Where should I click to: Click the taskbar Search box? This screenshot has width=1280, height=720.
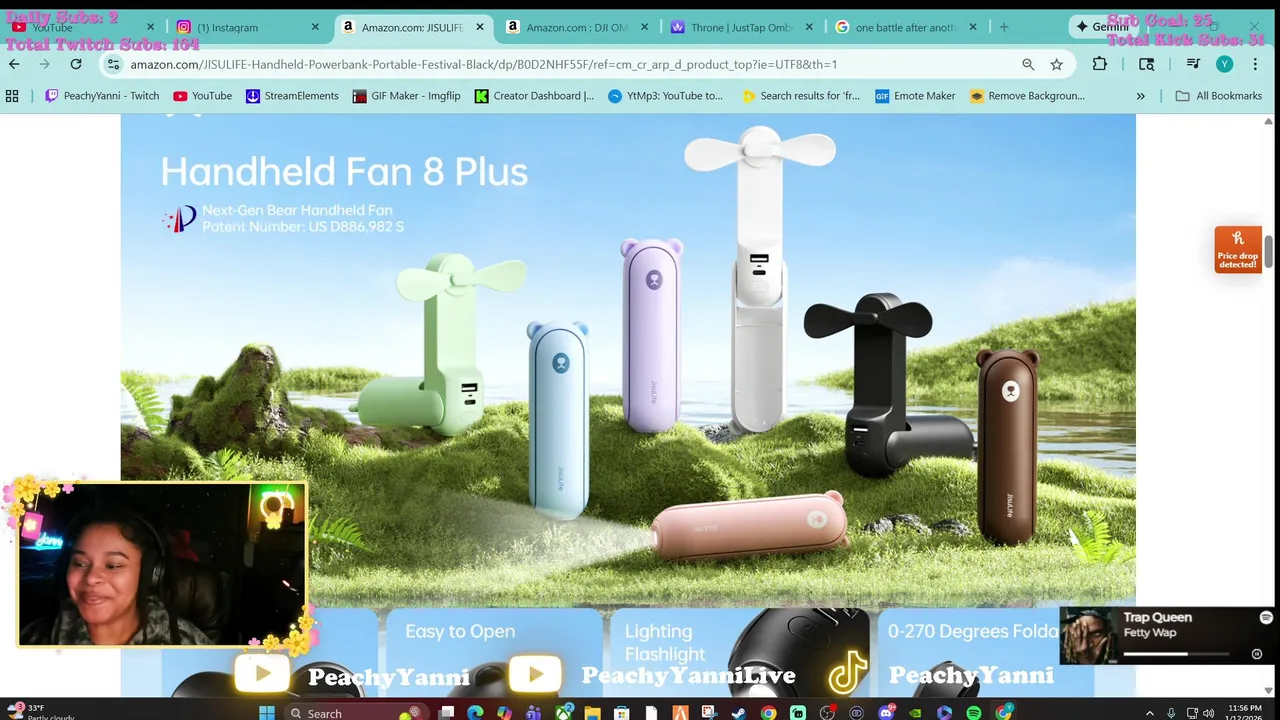[x=356, y=712]
